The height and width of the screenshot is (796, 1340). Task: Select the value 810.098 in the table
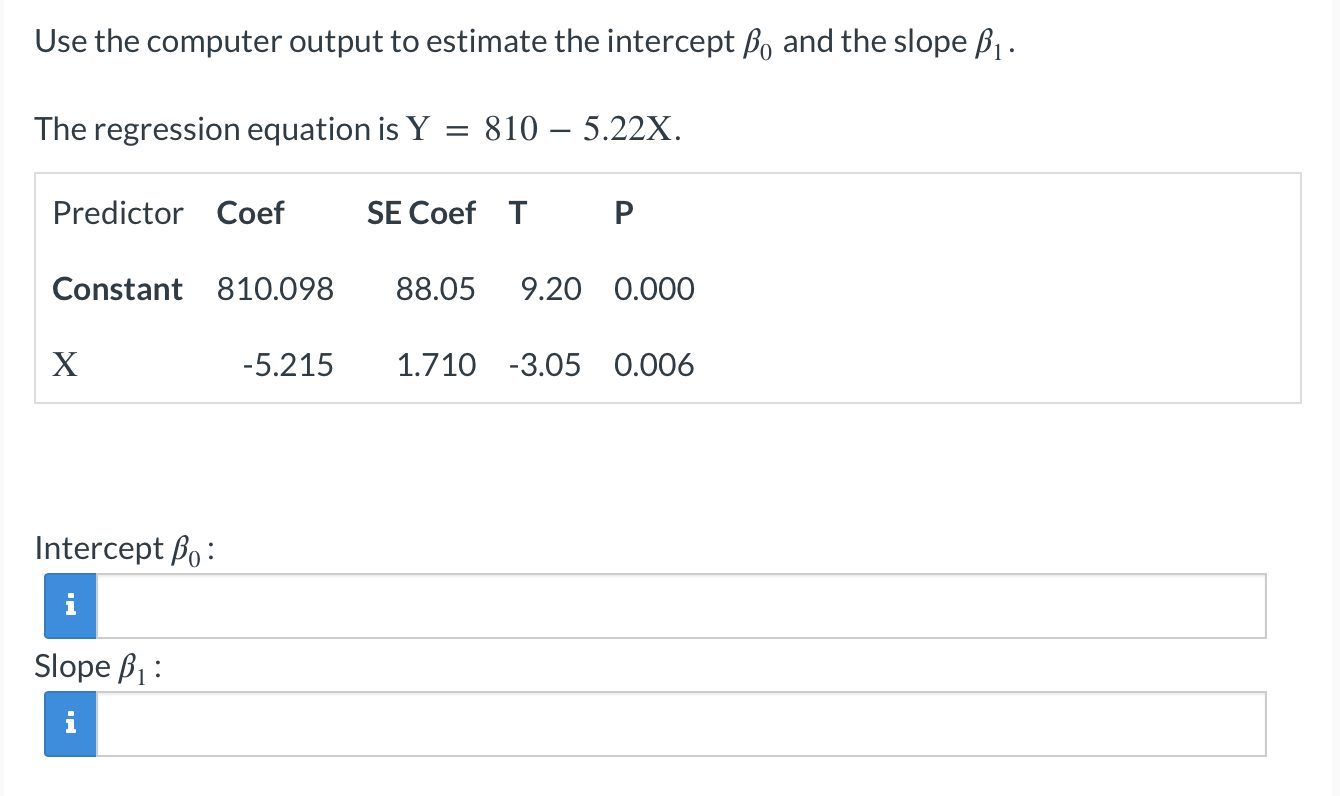coord(273,289)
